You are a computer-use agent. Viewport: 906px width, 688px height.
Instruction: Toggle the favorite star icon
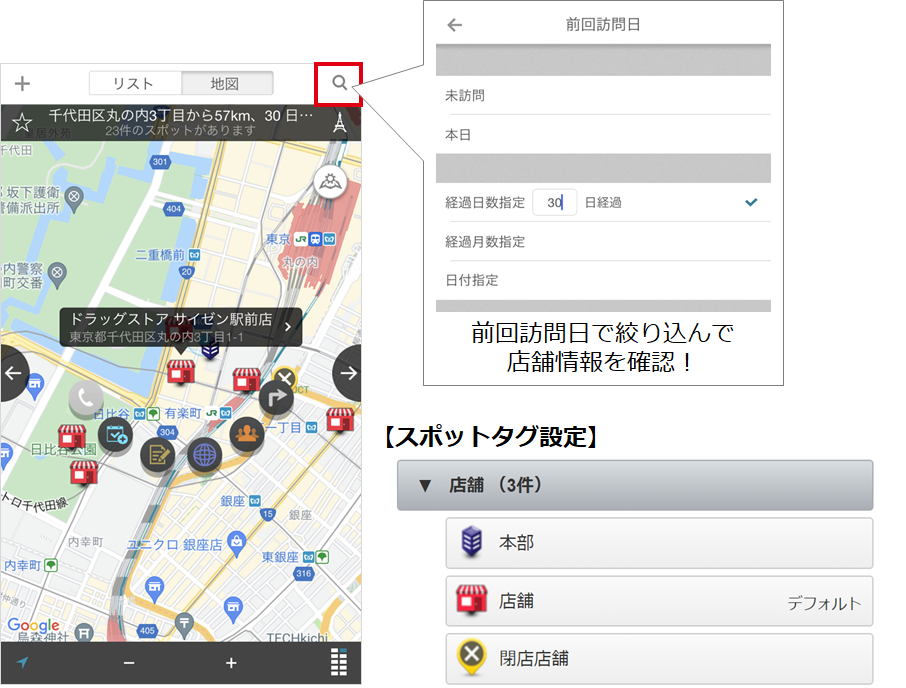point(22,122)
